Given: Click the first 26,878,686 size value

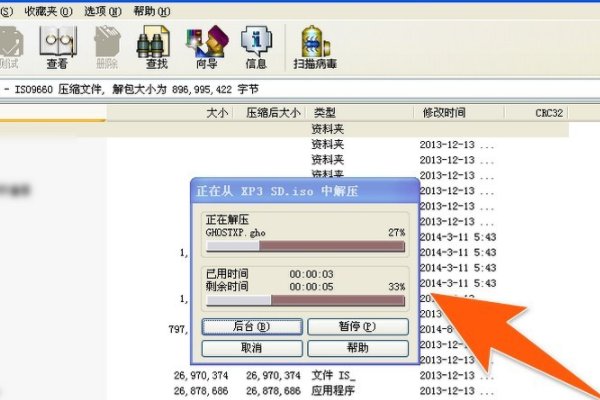Looking at the screenshot, I should click(x=201, y=391).
